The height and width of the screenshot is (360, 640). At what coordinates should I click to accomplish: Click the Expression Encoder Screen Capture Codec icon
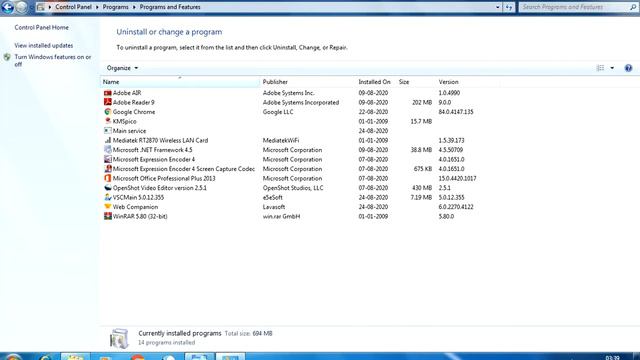click(x=108, y=169)
